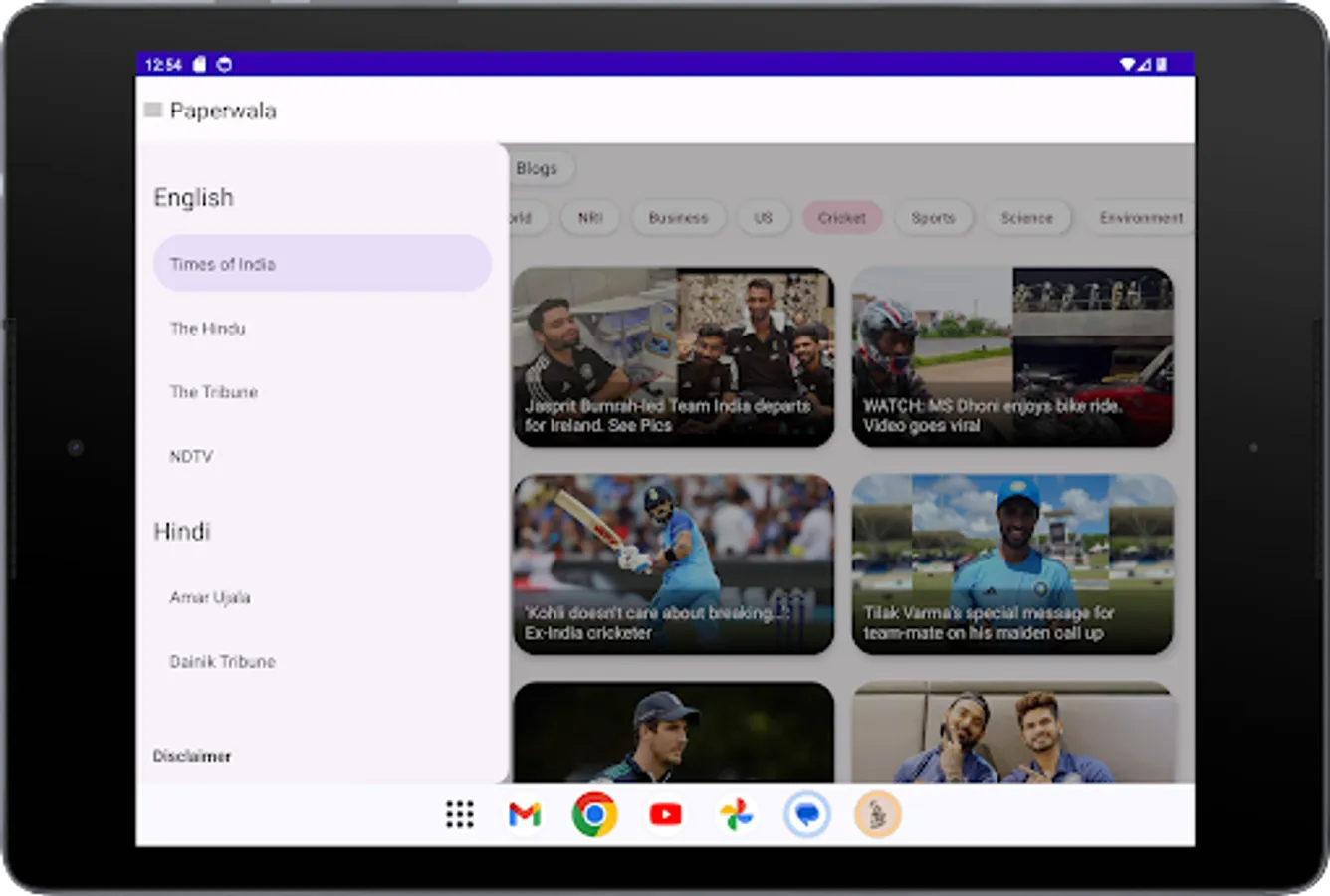Open Jasprit Bumrah Team India Ireland article

point(674,356)
